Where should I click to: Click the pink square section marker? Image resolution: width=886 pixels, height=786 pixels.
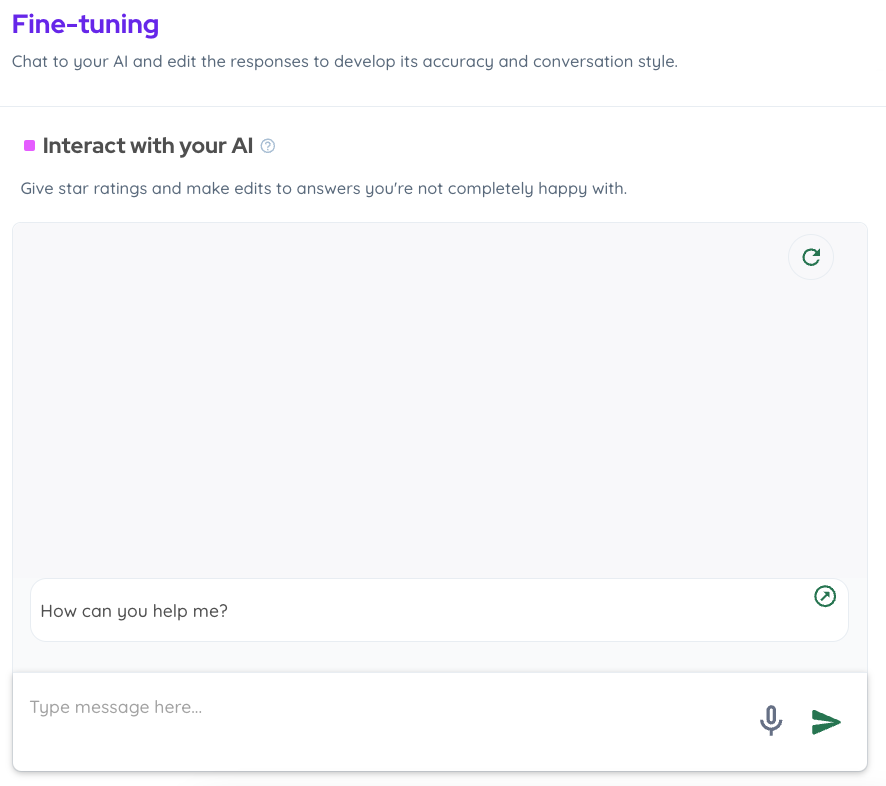coord(29,146)
